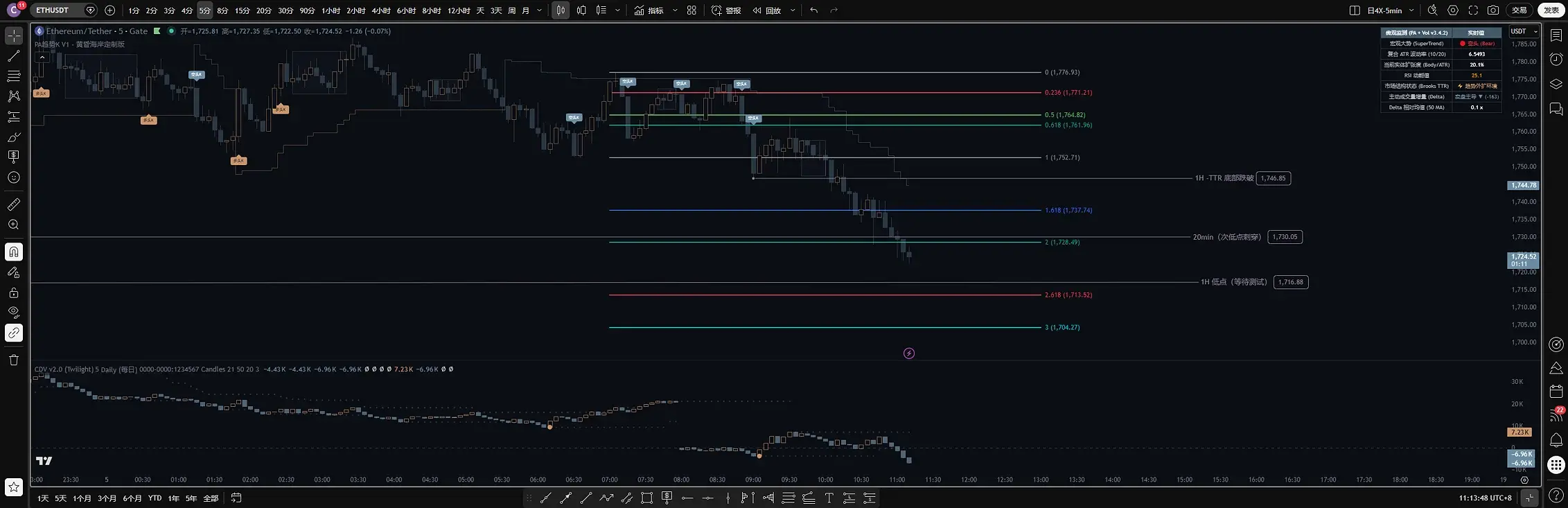Image resolution: width=1568 pixels, height=508 pixels.
Task: Open the notifications bell panel
Action: point(1556,440)
